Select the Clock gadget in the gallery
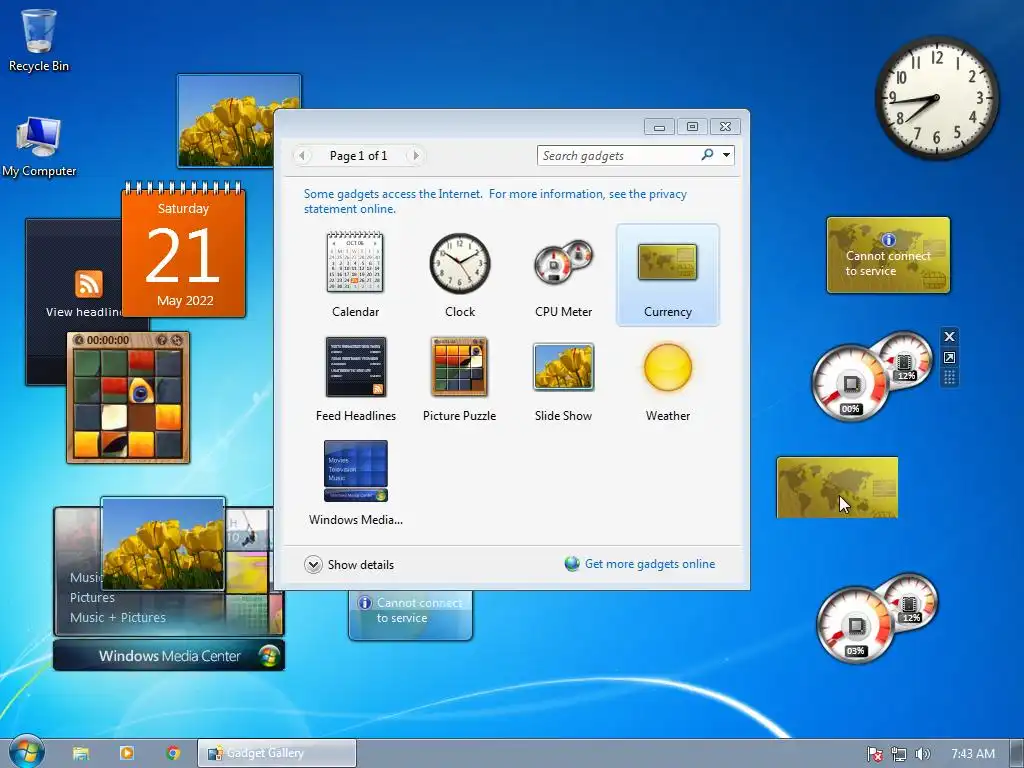 [x=460, y=274]
